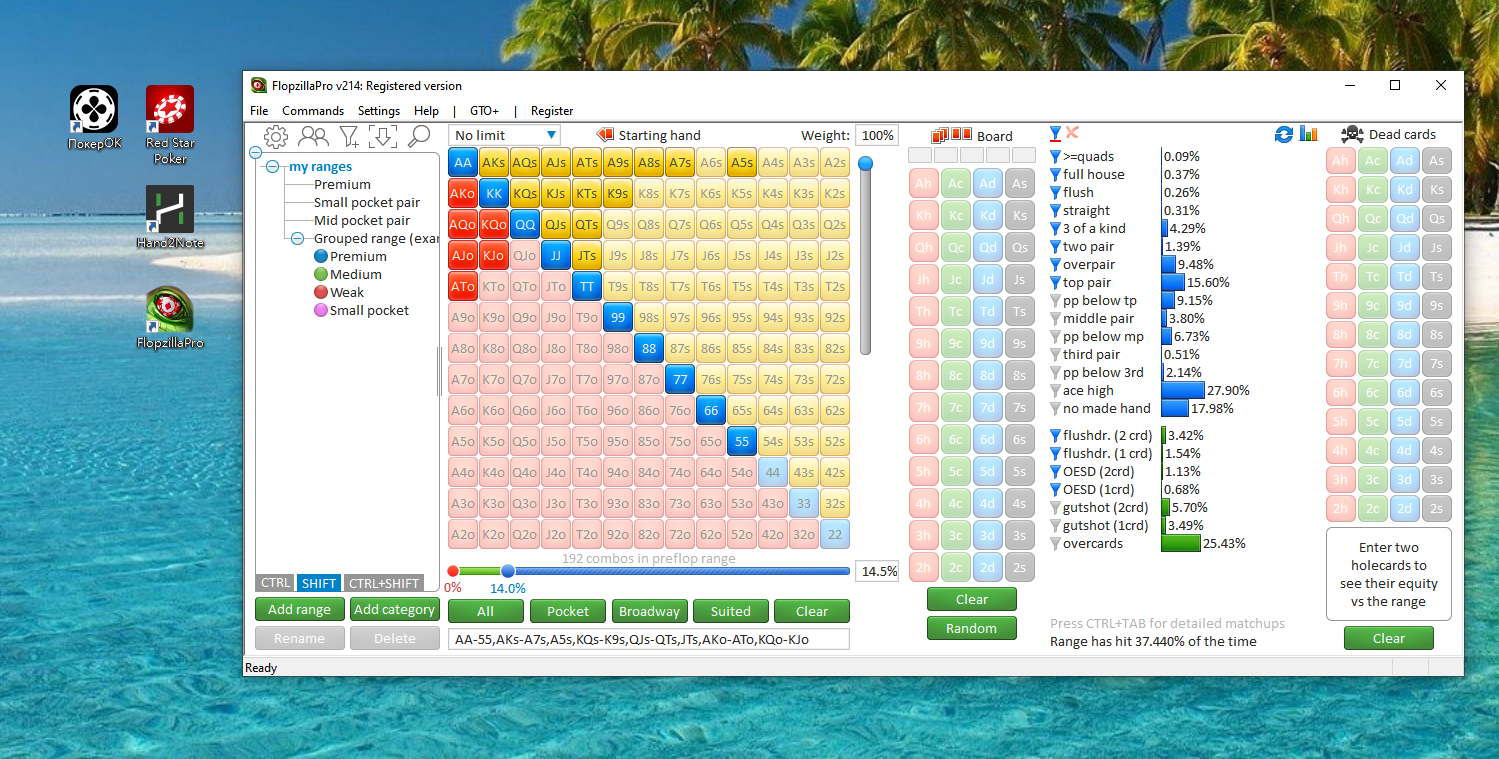1499x759 pixels.
Task: Toggle the grey middle pair filter funnel
Action: pyautogui.click(x=1055, y=319)
